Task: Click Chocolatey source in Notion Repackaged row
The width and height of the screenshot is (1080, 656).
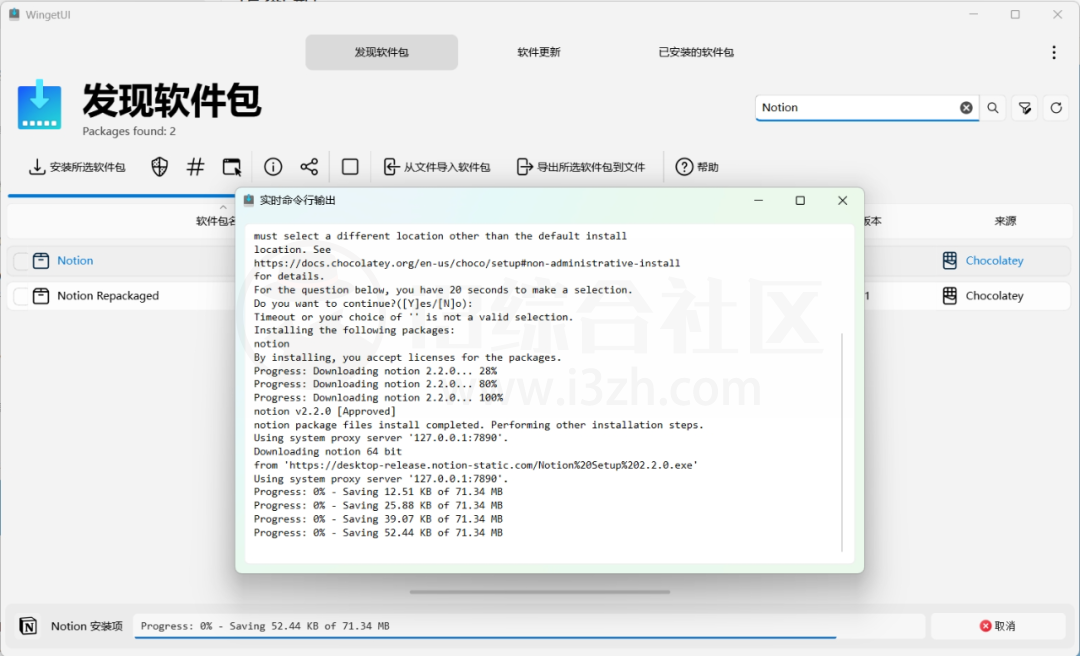Action: (x=994, y=296)
